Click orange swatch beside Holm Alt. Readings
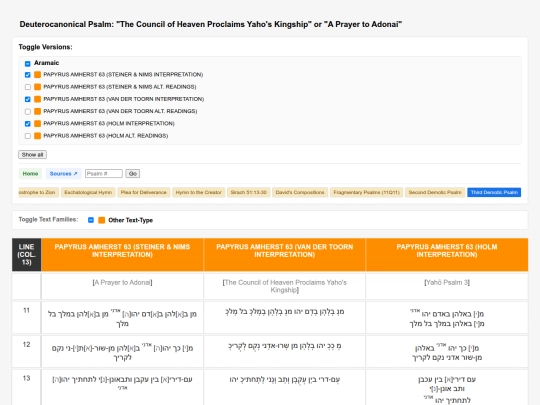Image resolution: width=540 pixels, height=405 pixels. pyautogui.click(x=38, y=136)
